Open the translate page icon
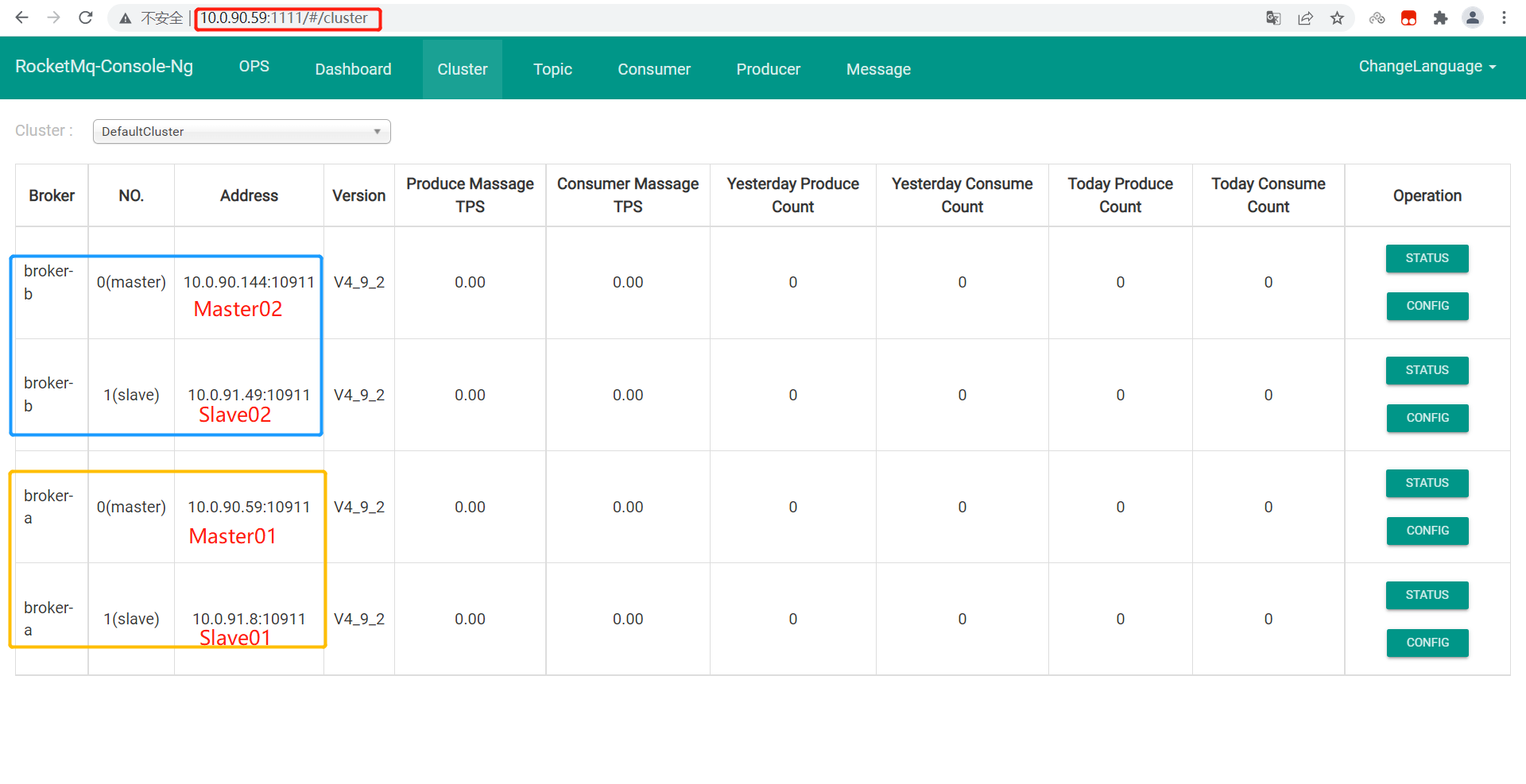This screenshot has height=784, width=1526. tap(1273, 18)
